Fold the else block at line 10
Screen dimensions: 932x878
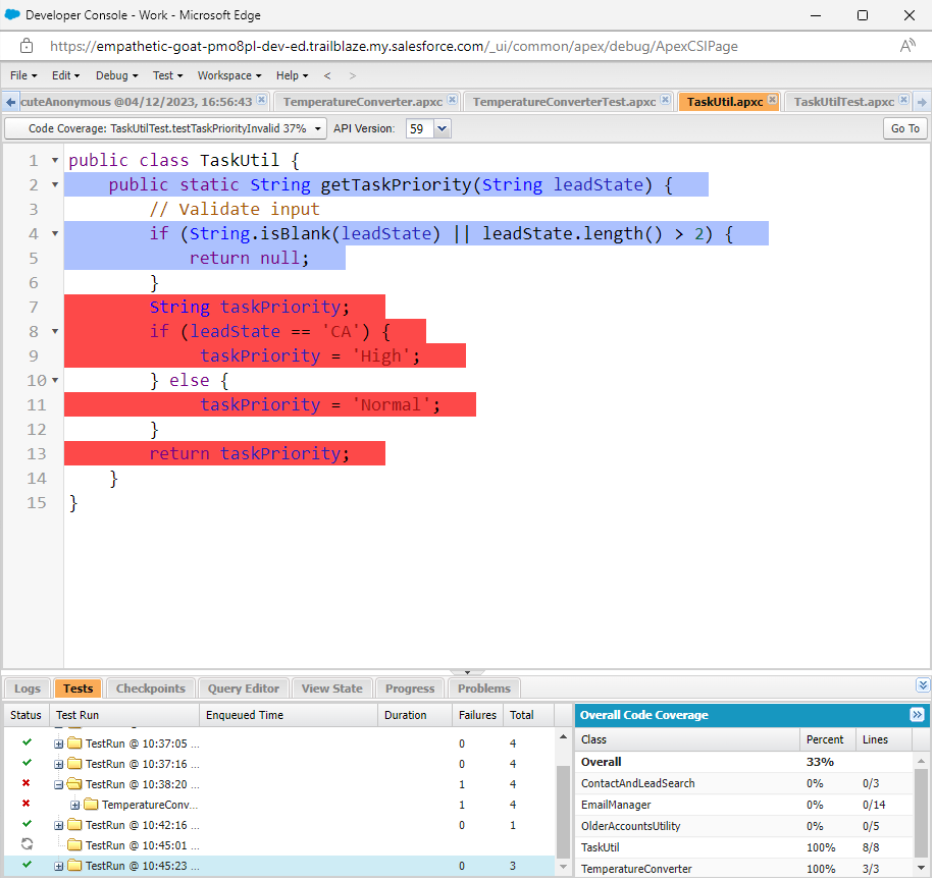coord(55,380)
